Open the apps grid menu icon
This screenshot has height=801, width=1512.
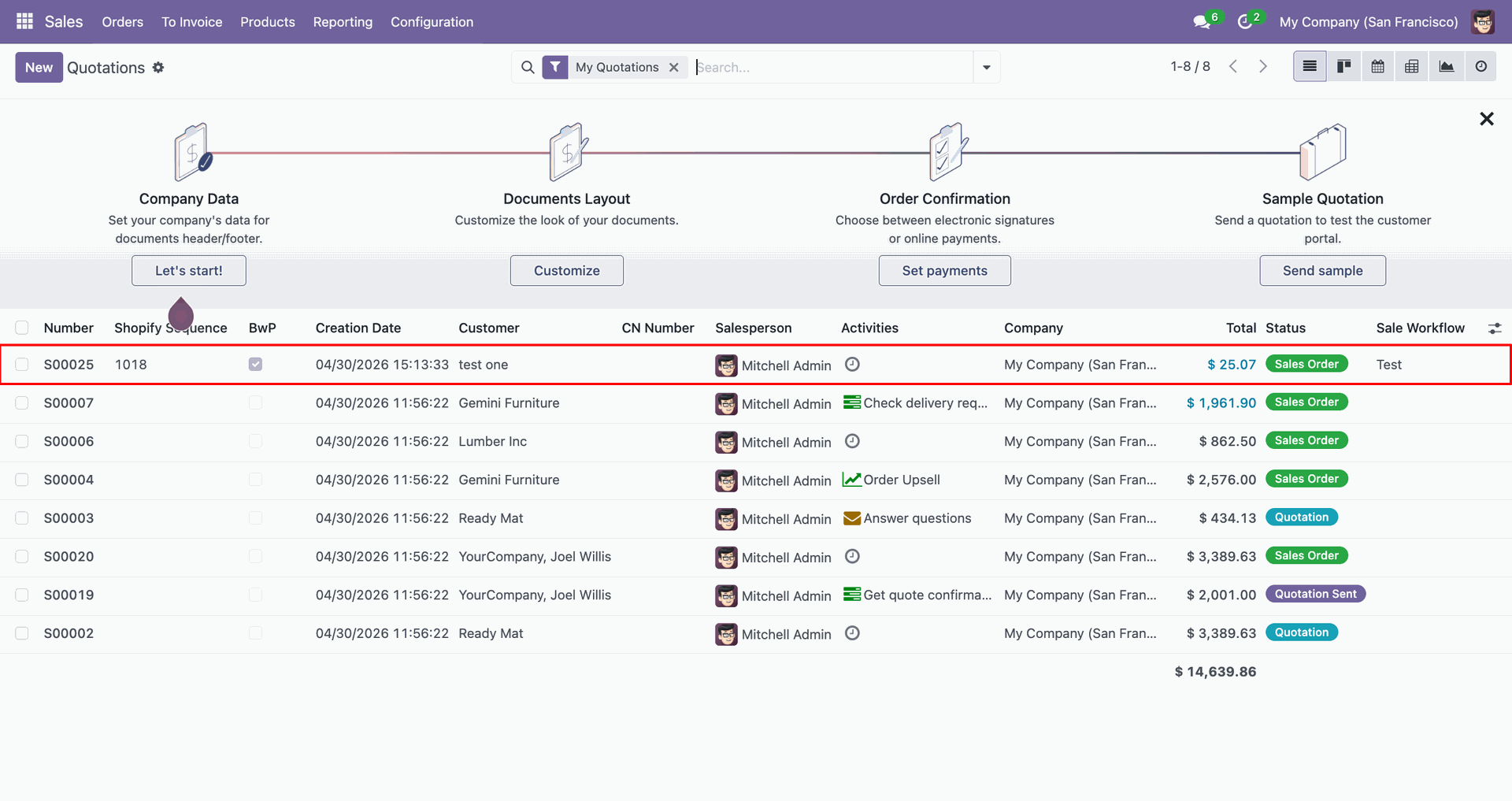(x=24, y=21)
